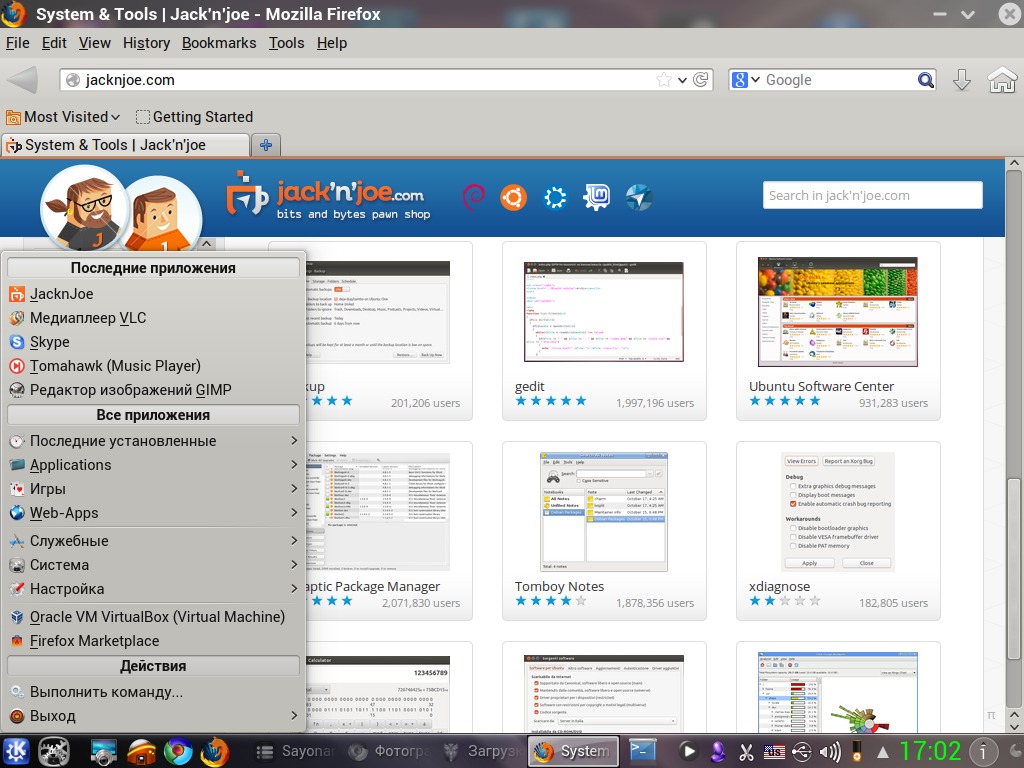The width and height of the screenshot is (1024, 768).
Task: Select the System & Tools browser tab
Action: click(127, 145)
